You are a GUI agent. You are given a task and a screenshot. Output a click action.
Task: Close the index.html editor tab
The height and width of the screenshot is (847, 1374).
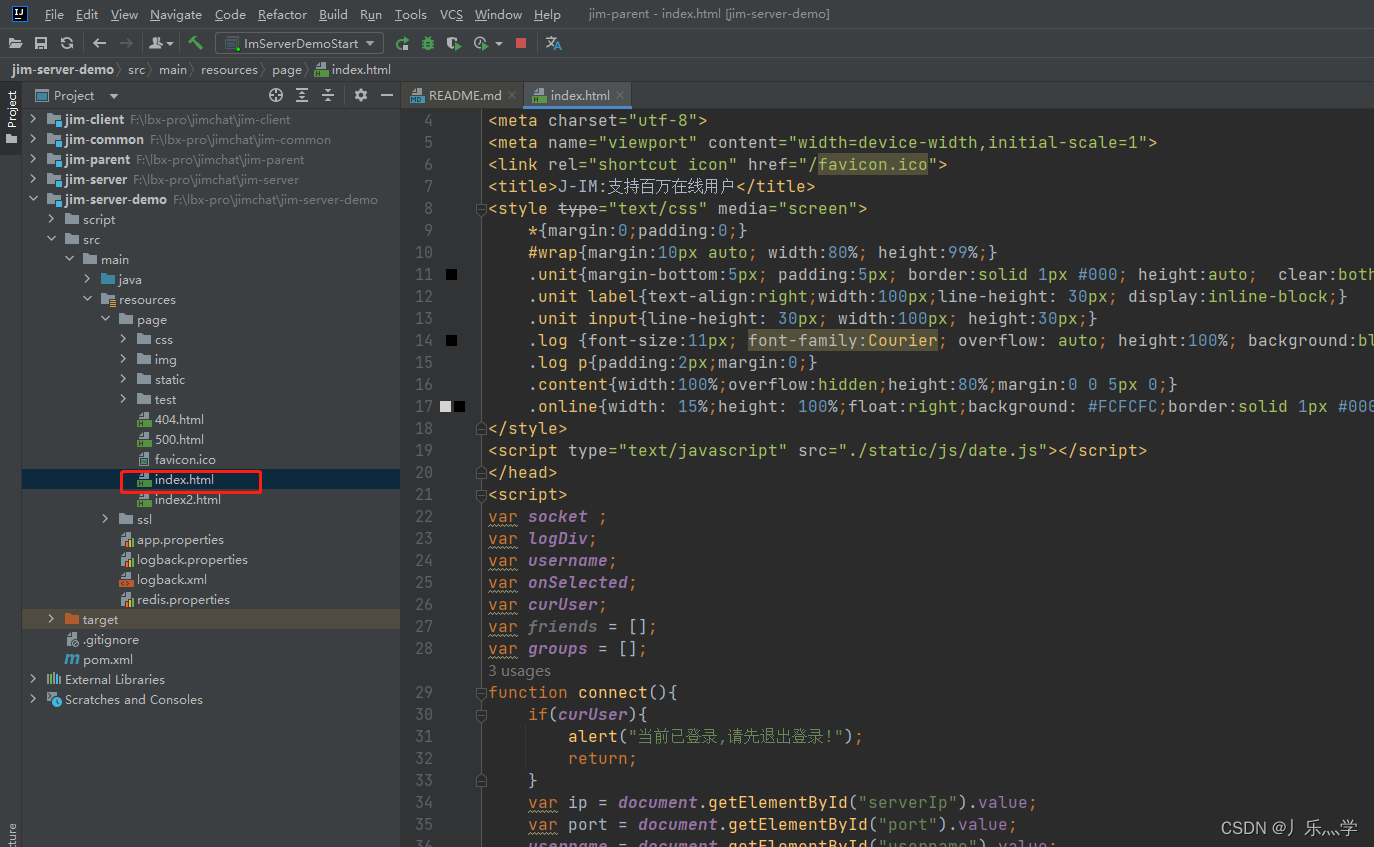point(620,95)
